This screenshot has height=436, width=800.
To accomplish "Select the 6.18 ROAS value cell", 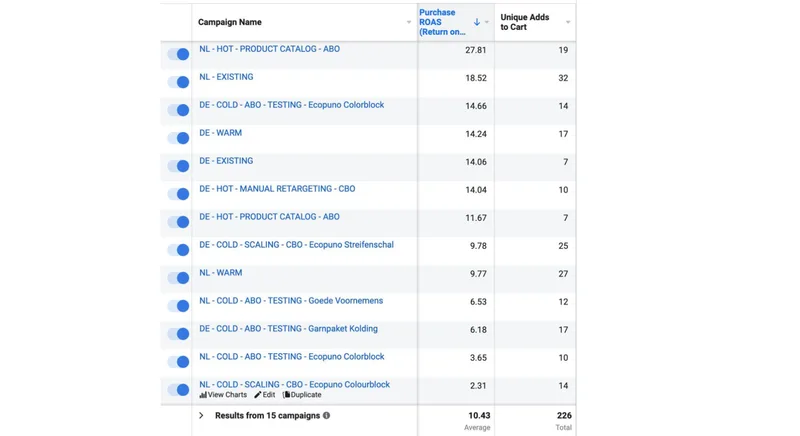I will (x=478, y=330).
